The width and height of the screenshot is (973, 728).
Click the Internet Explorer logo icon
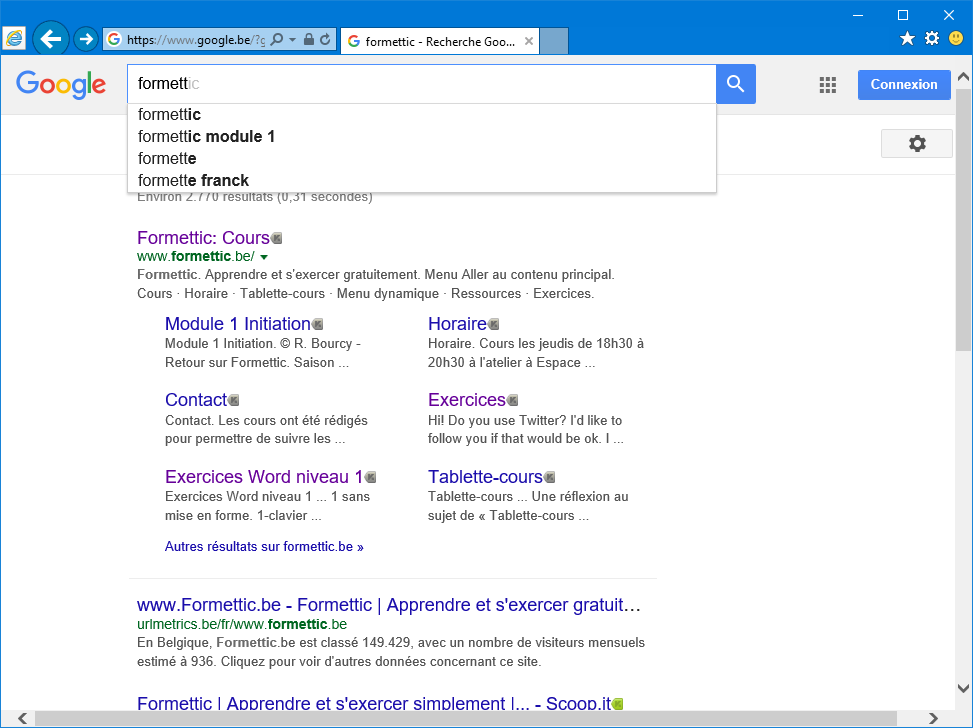coord(14,39)
